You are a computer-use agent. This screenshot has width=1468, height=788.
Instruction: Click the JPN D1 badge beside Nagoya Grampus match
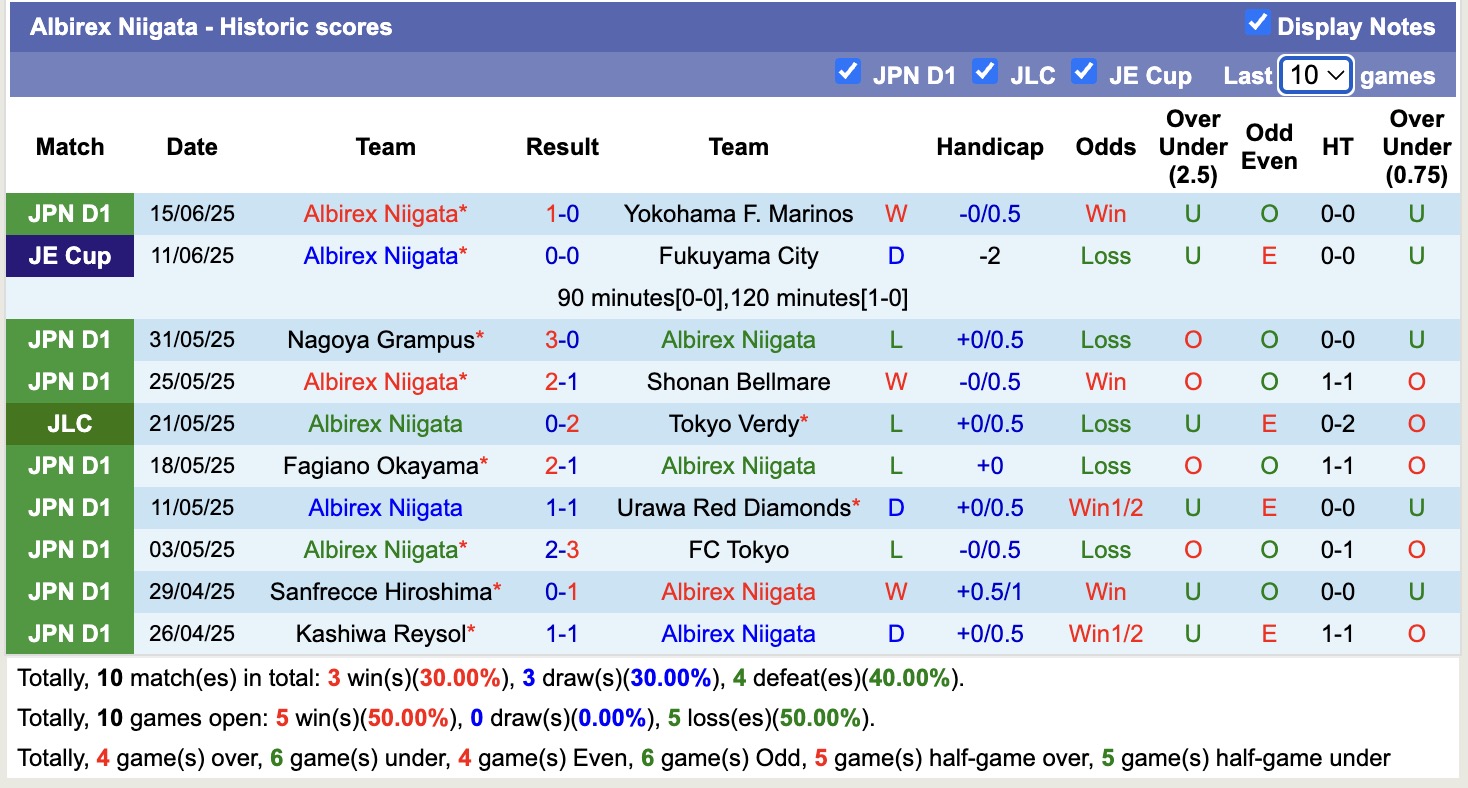[69, 339]
